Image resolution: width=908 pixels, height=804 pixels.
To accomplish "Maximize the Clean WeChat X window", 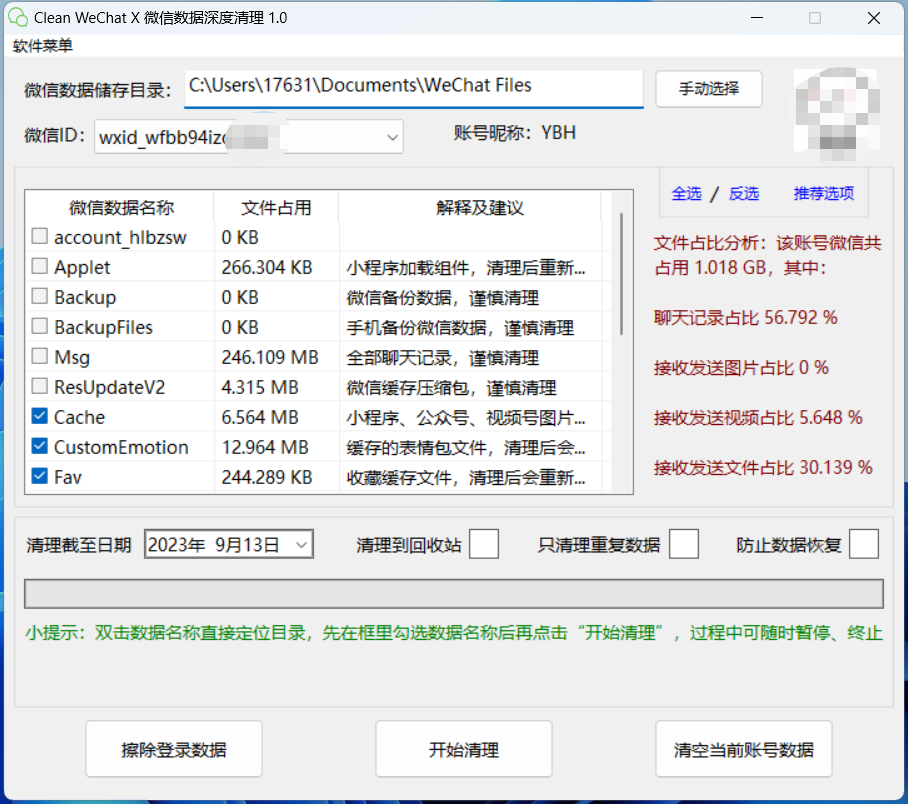I will click(814, 18).
